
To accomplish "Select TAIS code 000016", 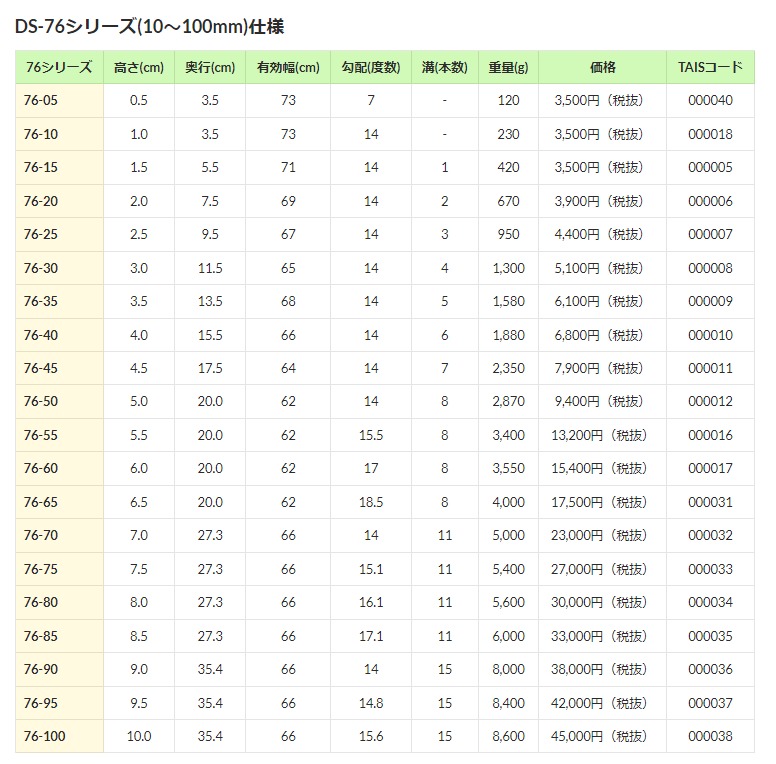I will tap(710, 435).
